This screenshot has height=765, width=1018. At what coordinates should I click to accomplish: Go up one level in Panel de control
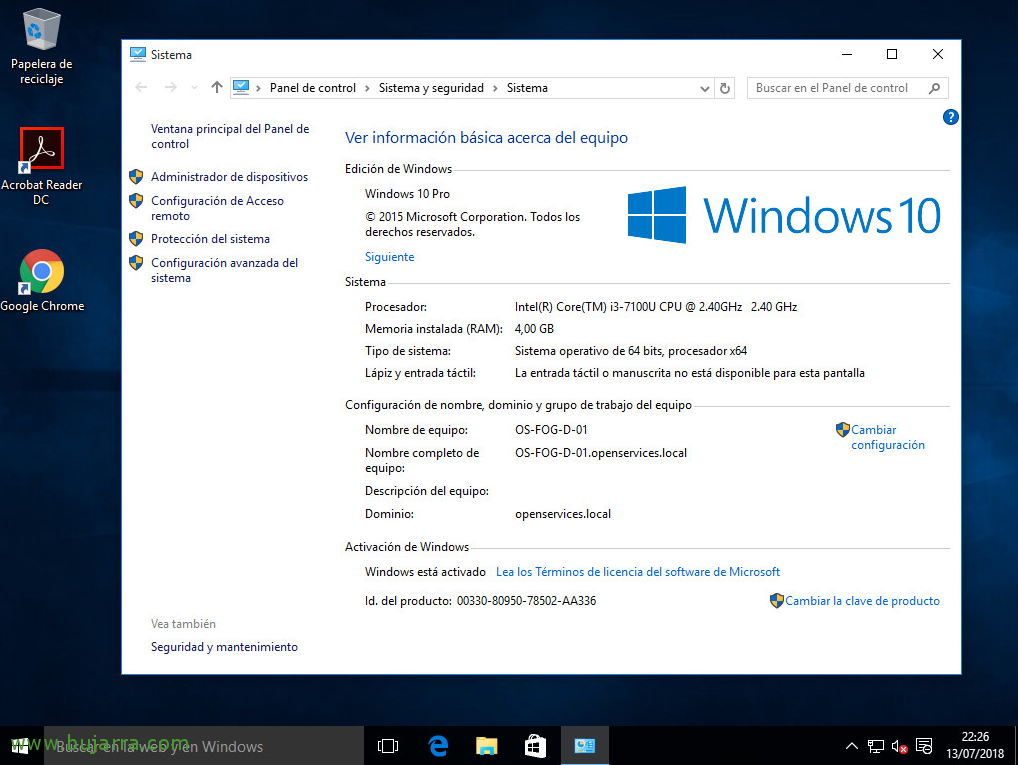[x=217, y=87]
